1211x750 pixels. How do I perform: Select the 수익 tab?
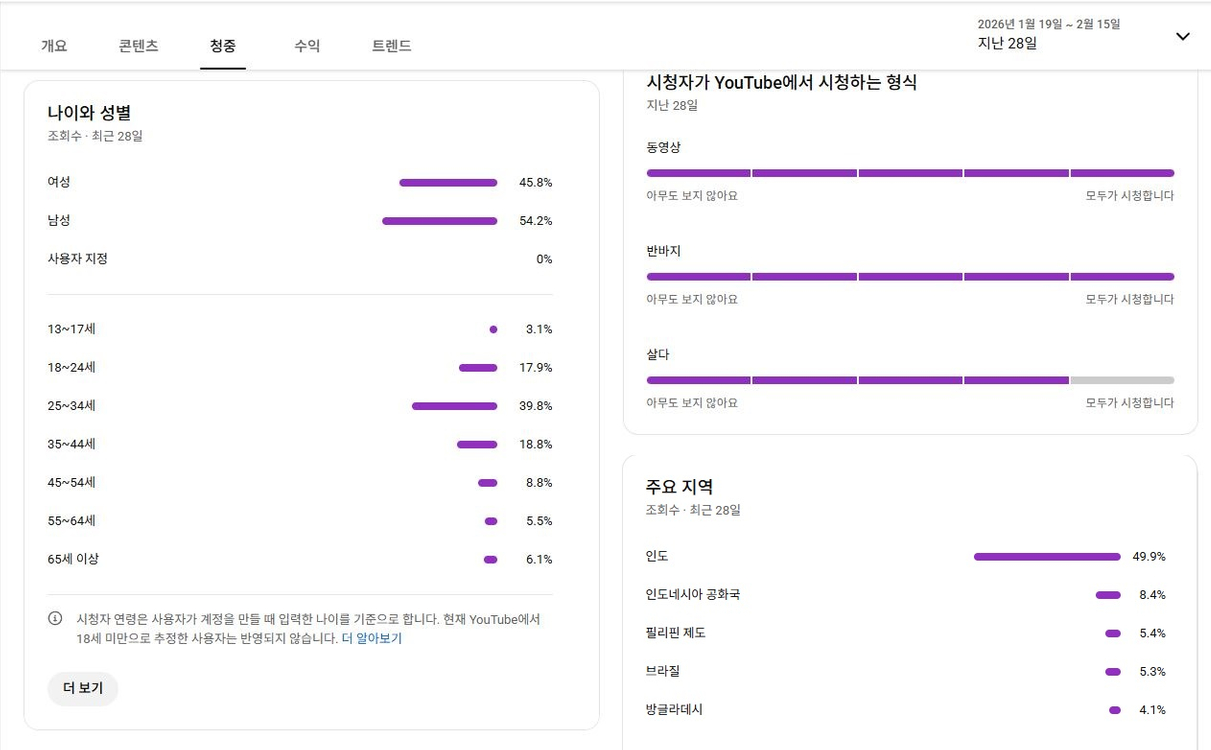[x=307, y=45]
